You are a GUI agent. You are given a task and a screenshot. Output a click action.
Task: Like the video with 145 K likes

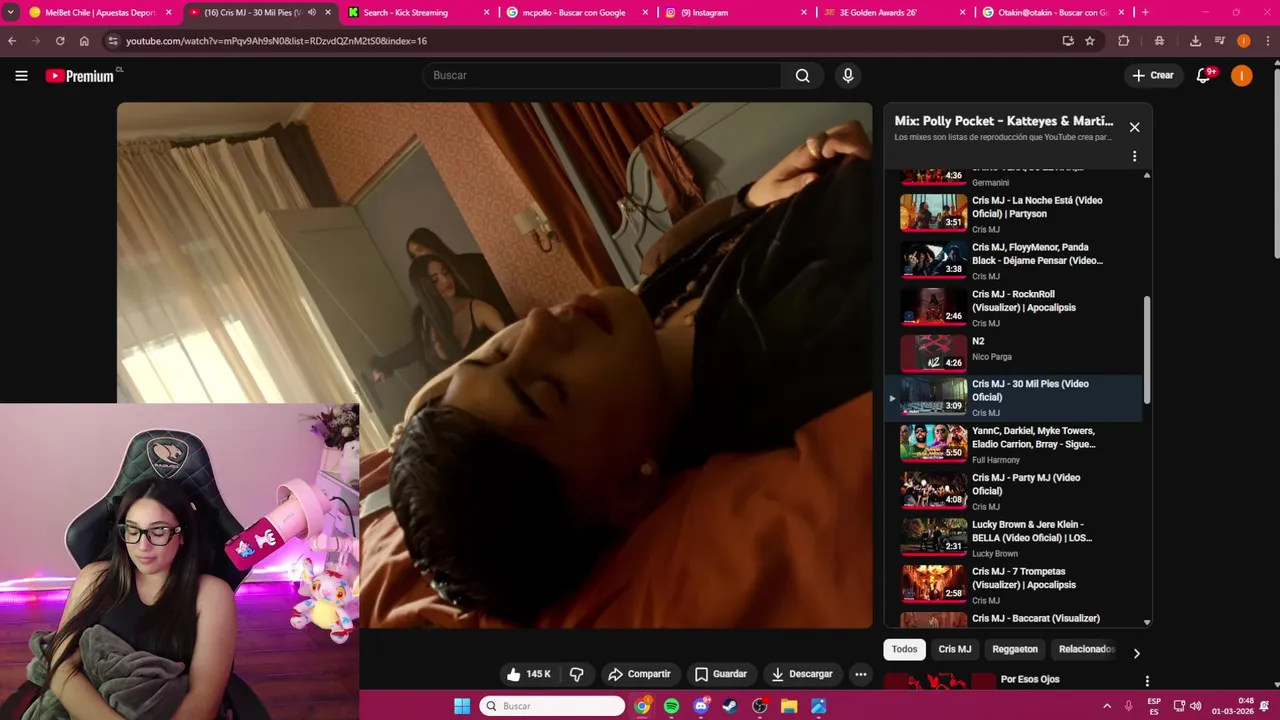tap(529, 674)
